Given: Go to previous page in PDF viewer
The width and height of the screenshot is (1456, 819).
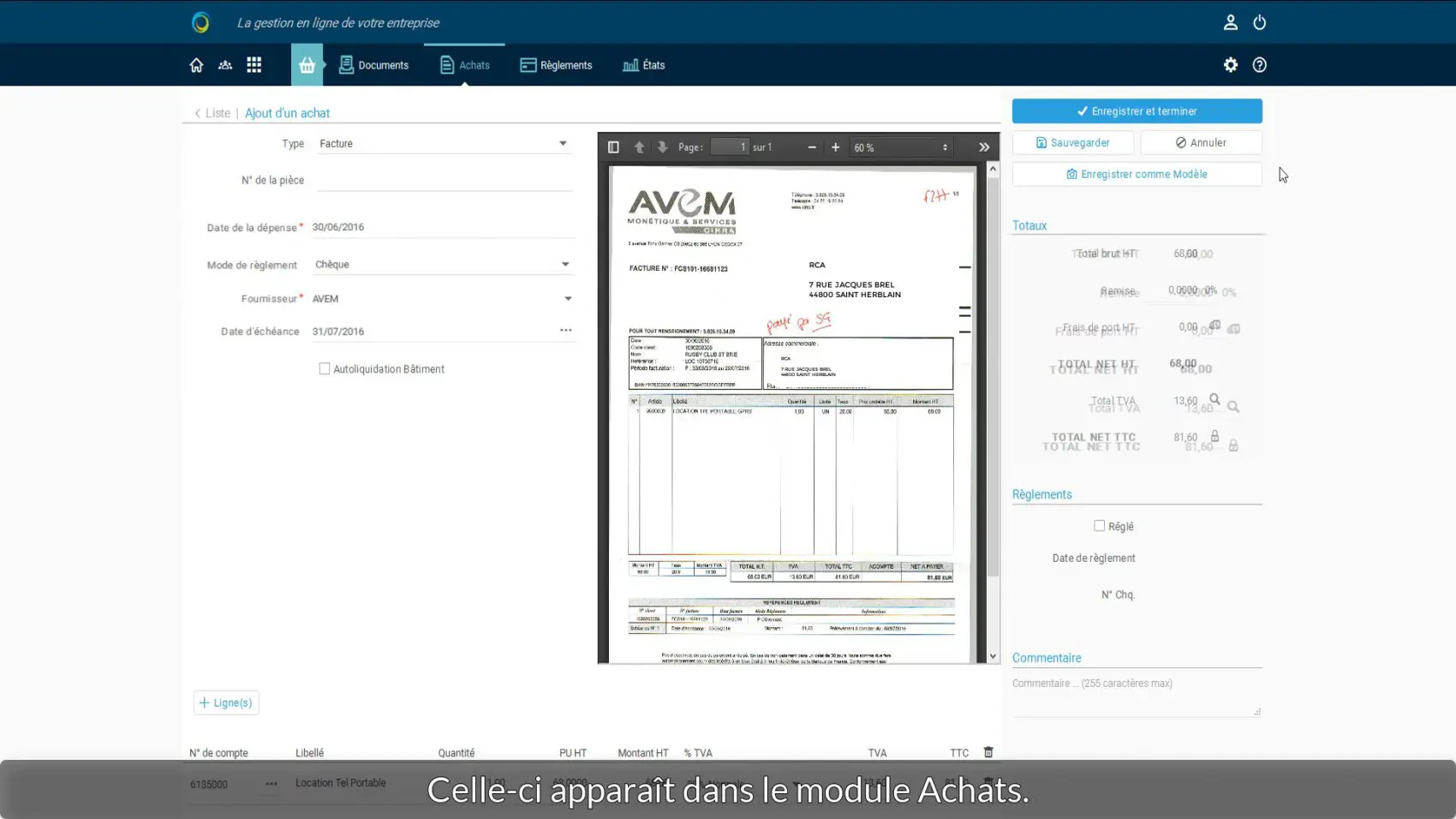Looking at the screenshot, I should (x=639, y=147).
